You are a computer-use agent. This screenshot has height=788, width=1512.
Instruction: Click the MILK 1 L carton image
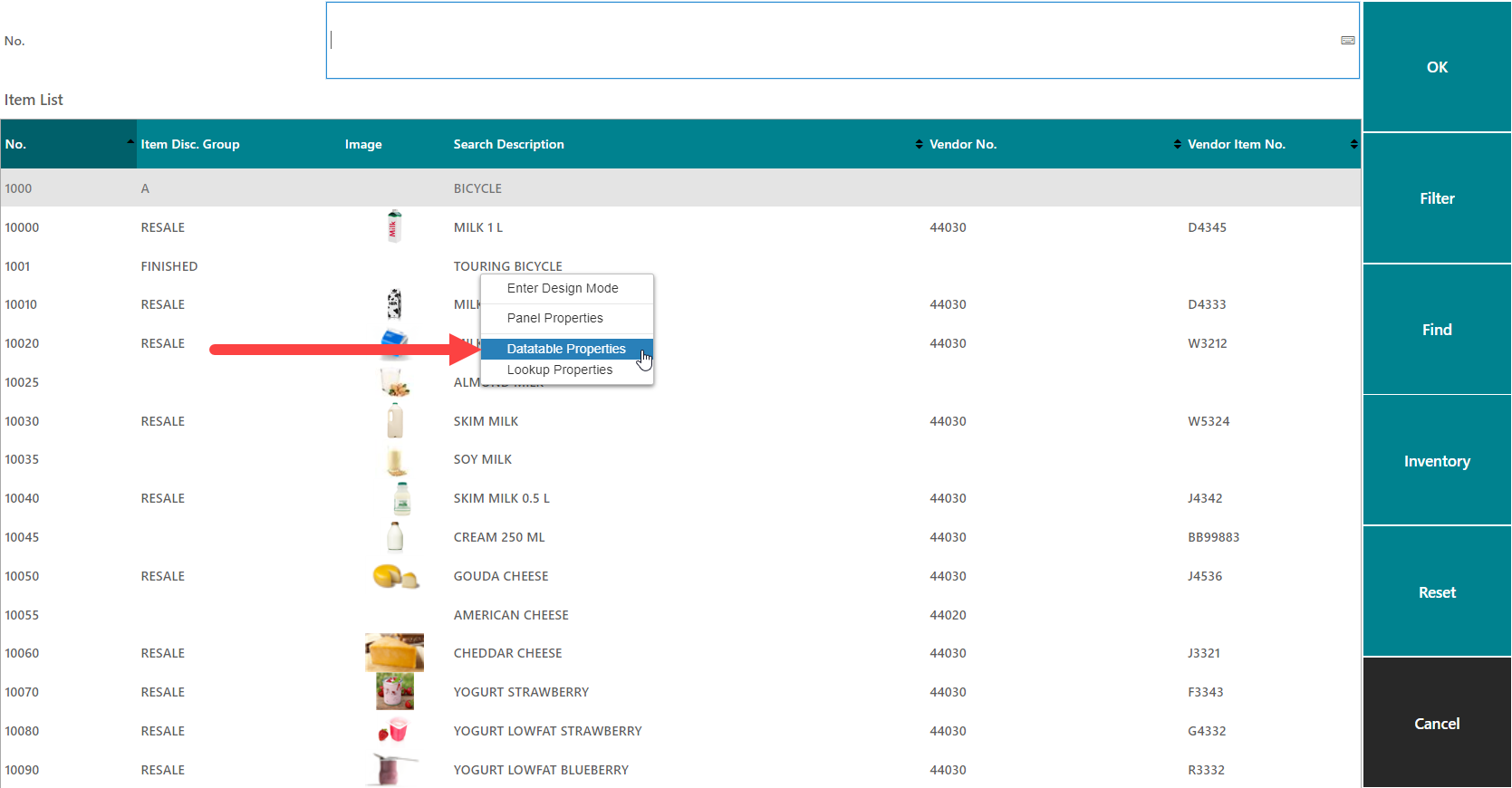tap(394, 227)
